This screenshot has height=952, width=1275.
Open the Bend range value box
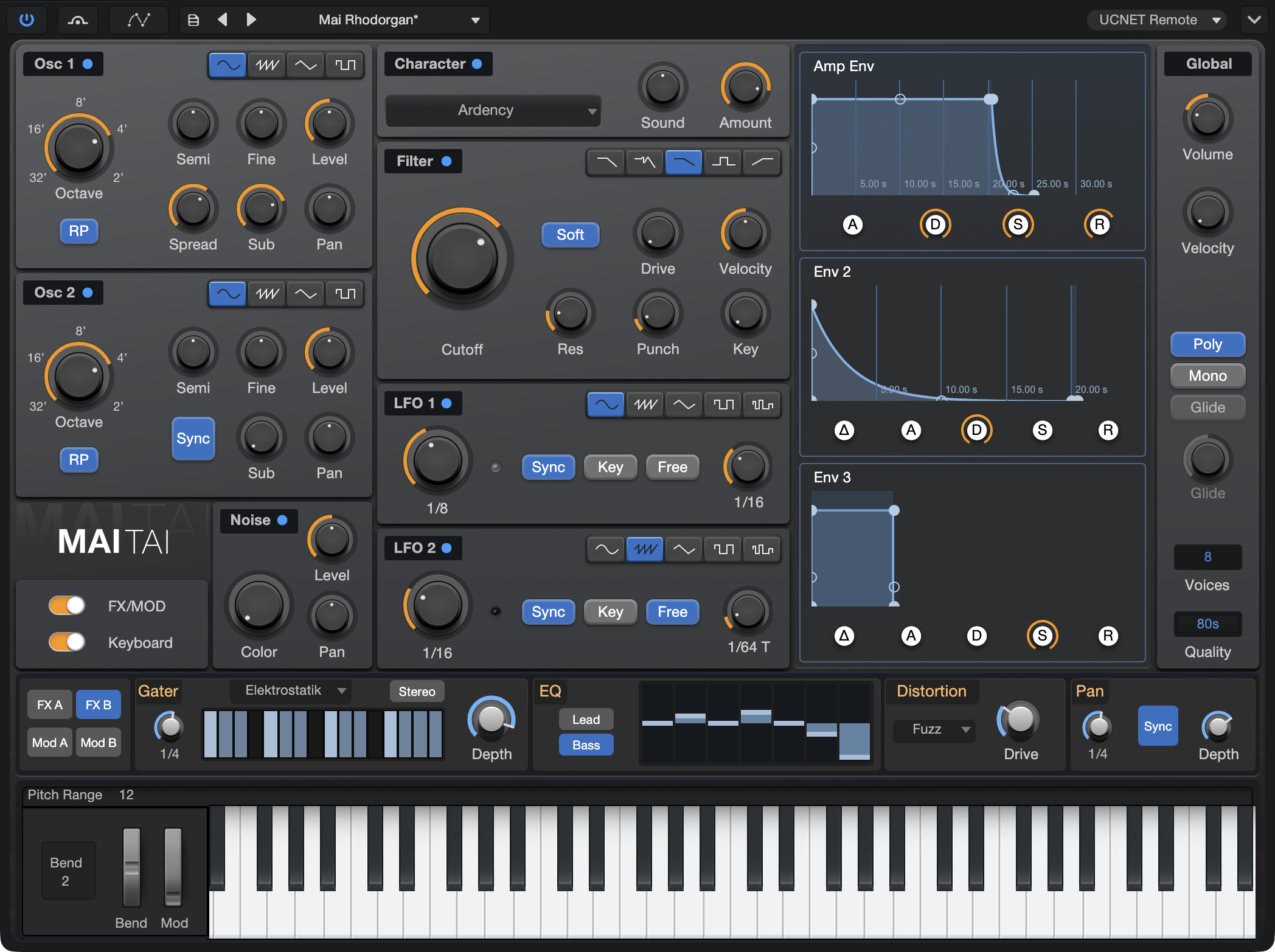pos(68,870)
